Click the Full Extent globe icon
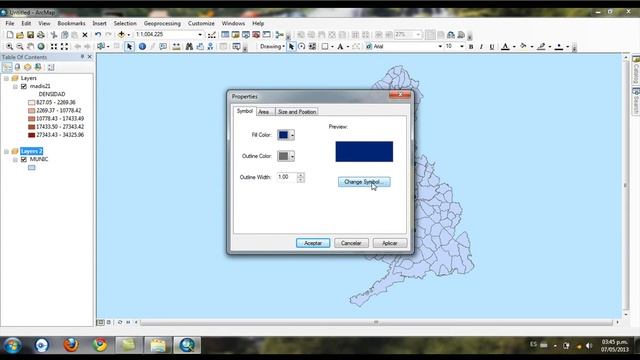Image resolution: width=640 pixels, height=360 pixels. coord(41,47)
